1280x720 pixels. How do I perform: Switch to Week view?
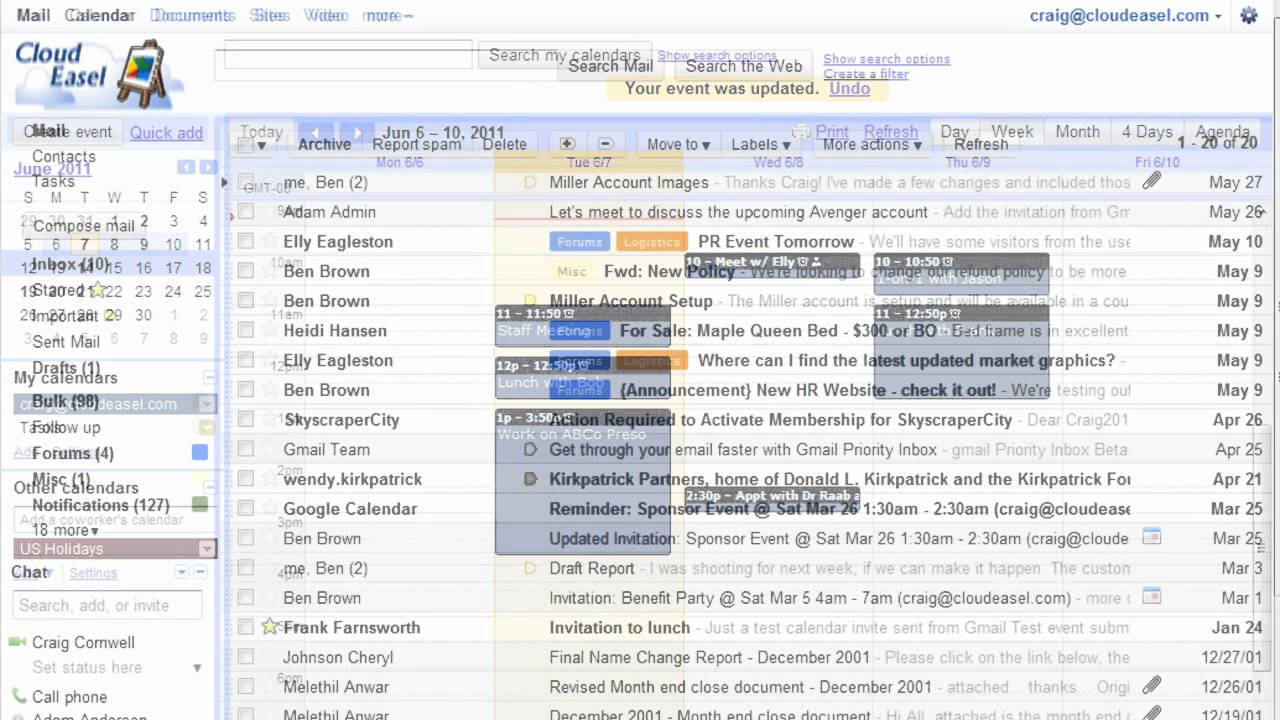click(x=1012, y=132)
